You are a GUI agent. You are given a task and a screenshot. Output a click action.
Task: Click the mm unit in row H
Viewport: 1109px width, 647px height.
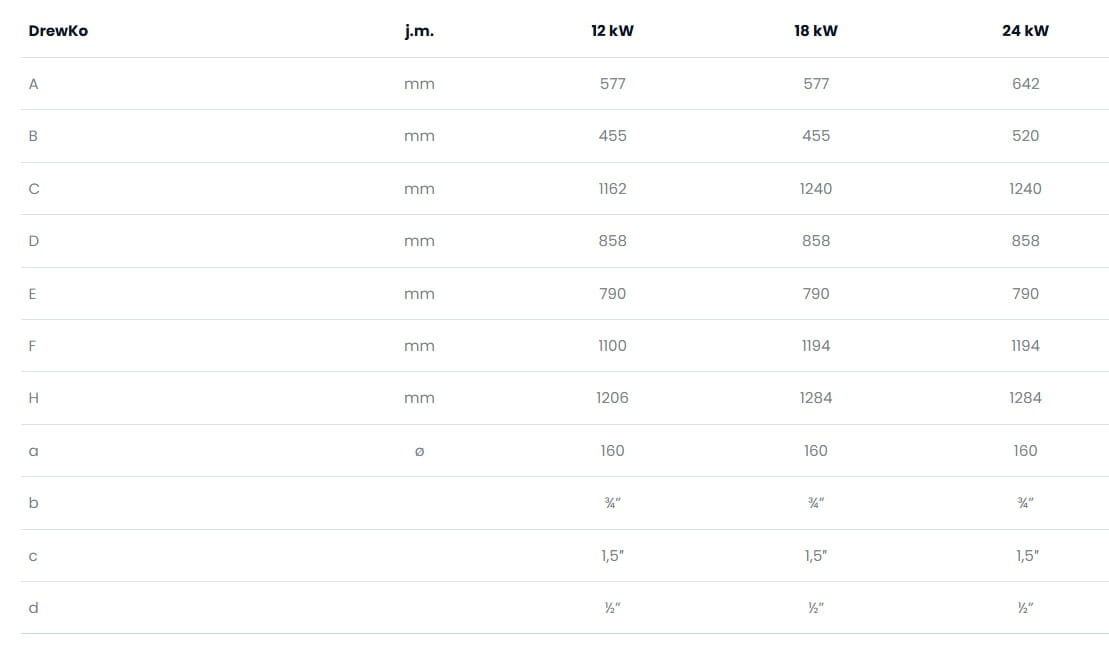419,398
